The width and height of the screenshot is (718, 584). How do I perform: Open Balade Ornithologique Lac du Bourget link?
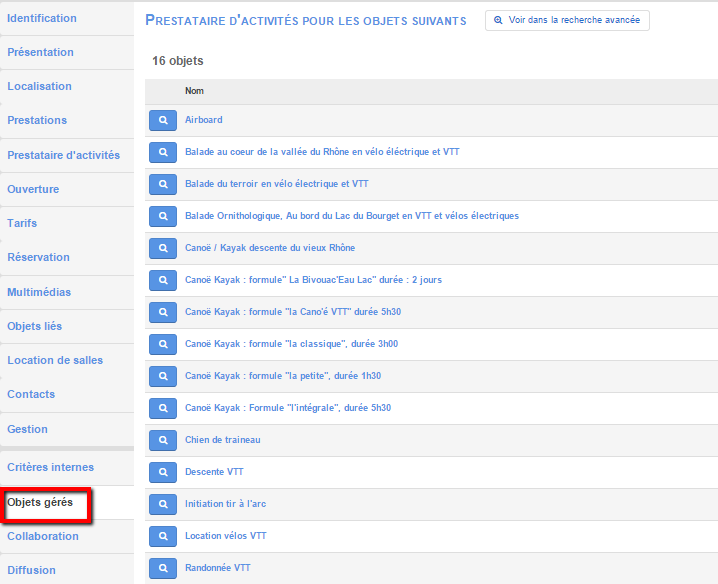point(352,216)
